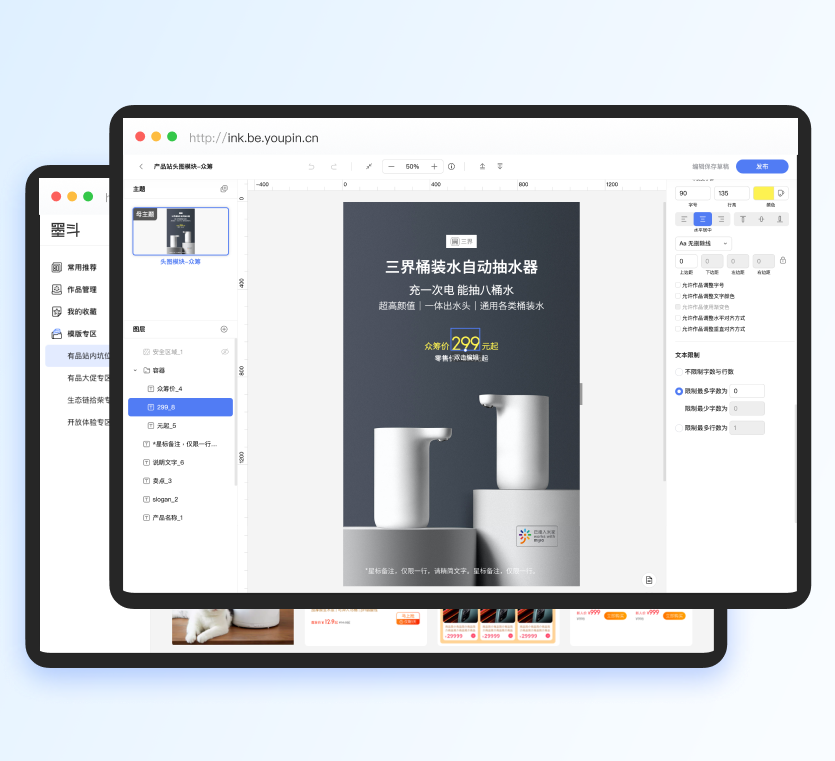Image resolution: width=835 pixels, height=761 pixels.
Task: Open 生态链拾柴专区 in the 墨斗 window sidebar
Action: 88,400
